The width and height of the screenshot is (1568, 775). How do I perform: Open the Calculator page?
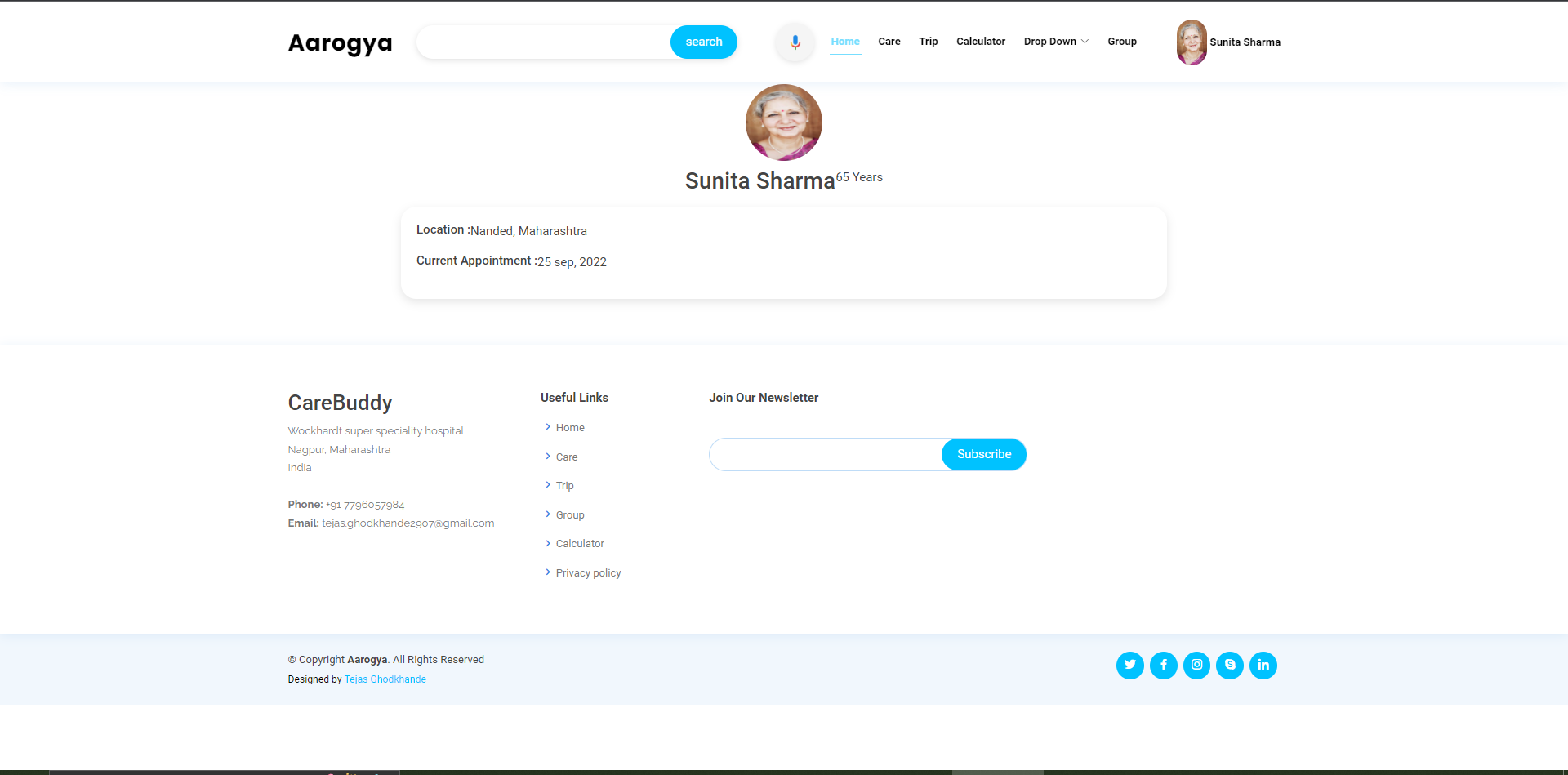980,42
